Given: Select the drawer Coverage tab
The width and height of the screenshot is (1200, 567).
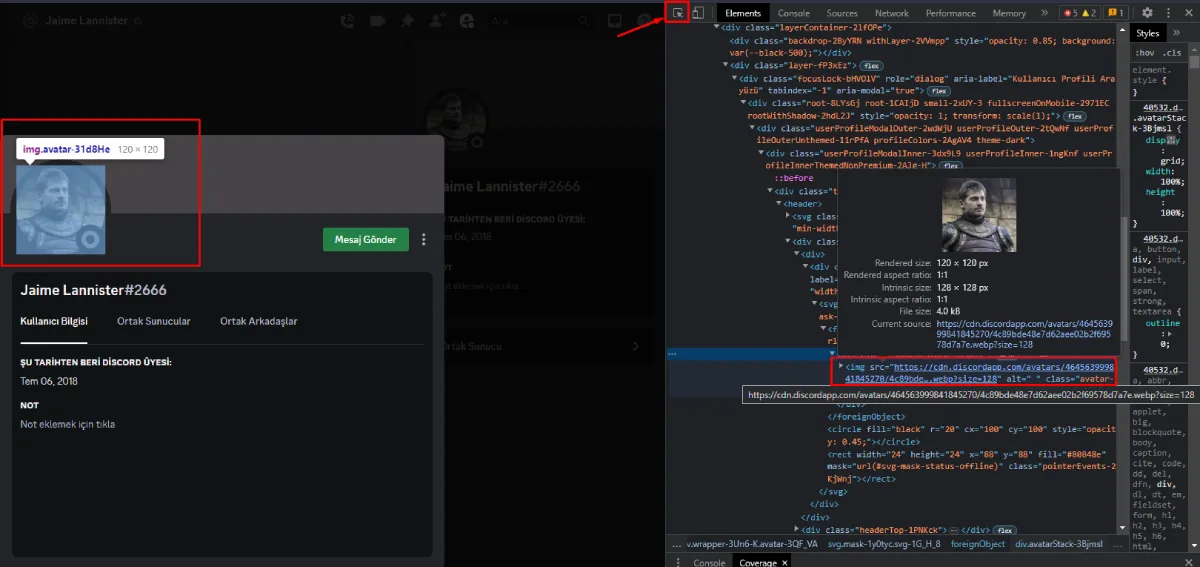Looking at the screenshot, I should coord(757,562).
